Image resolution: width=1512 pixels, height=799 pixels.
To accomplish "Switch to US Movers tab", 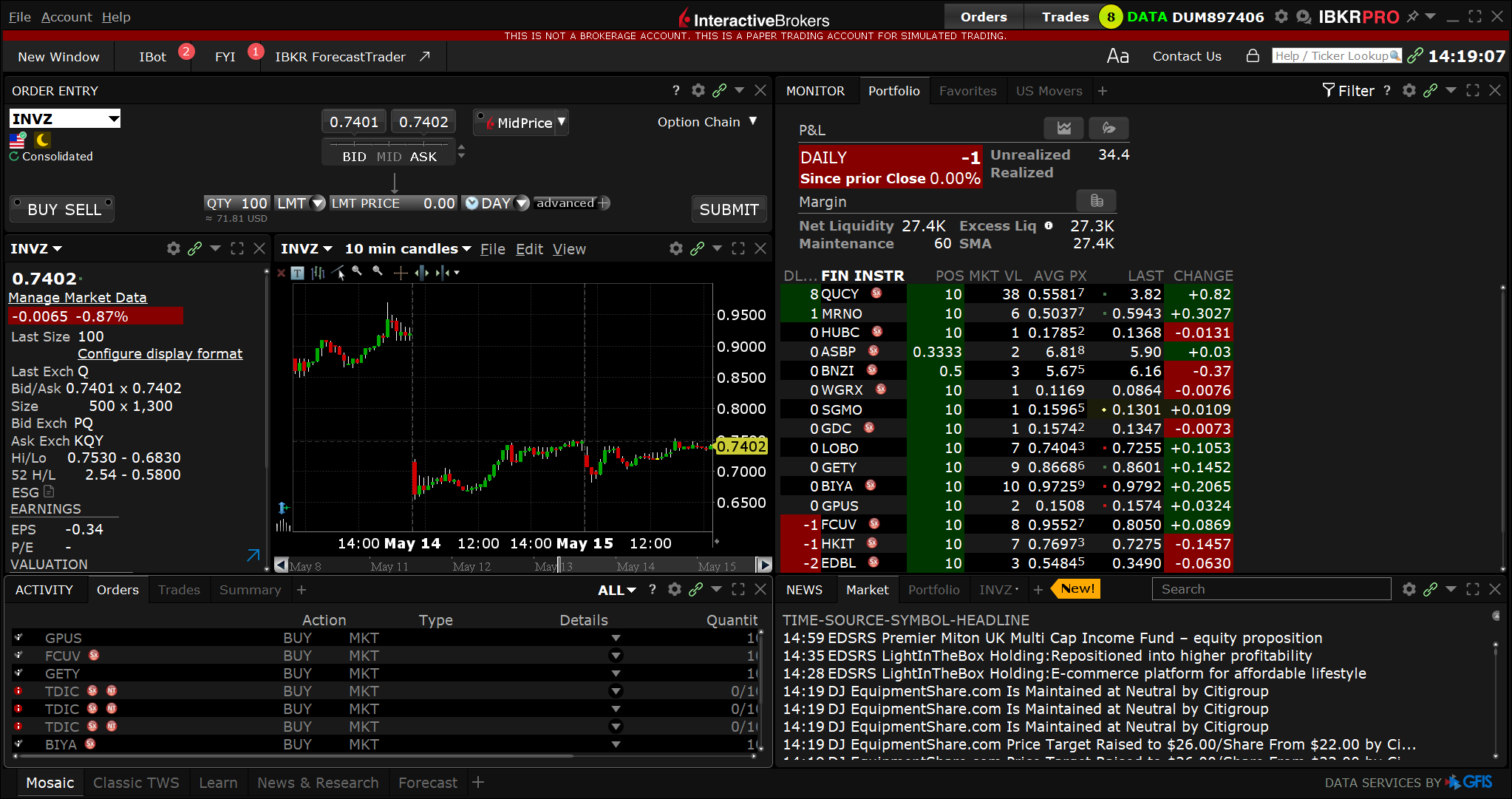I will 1049,90.
